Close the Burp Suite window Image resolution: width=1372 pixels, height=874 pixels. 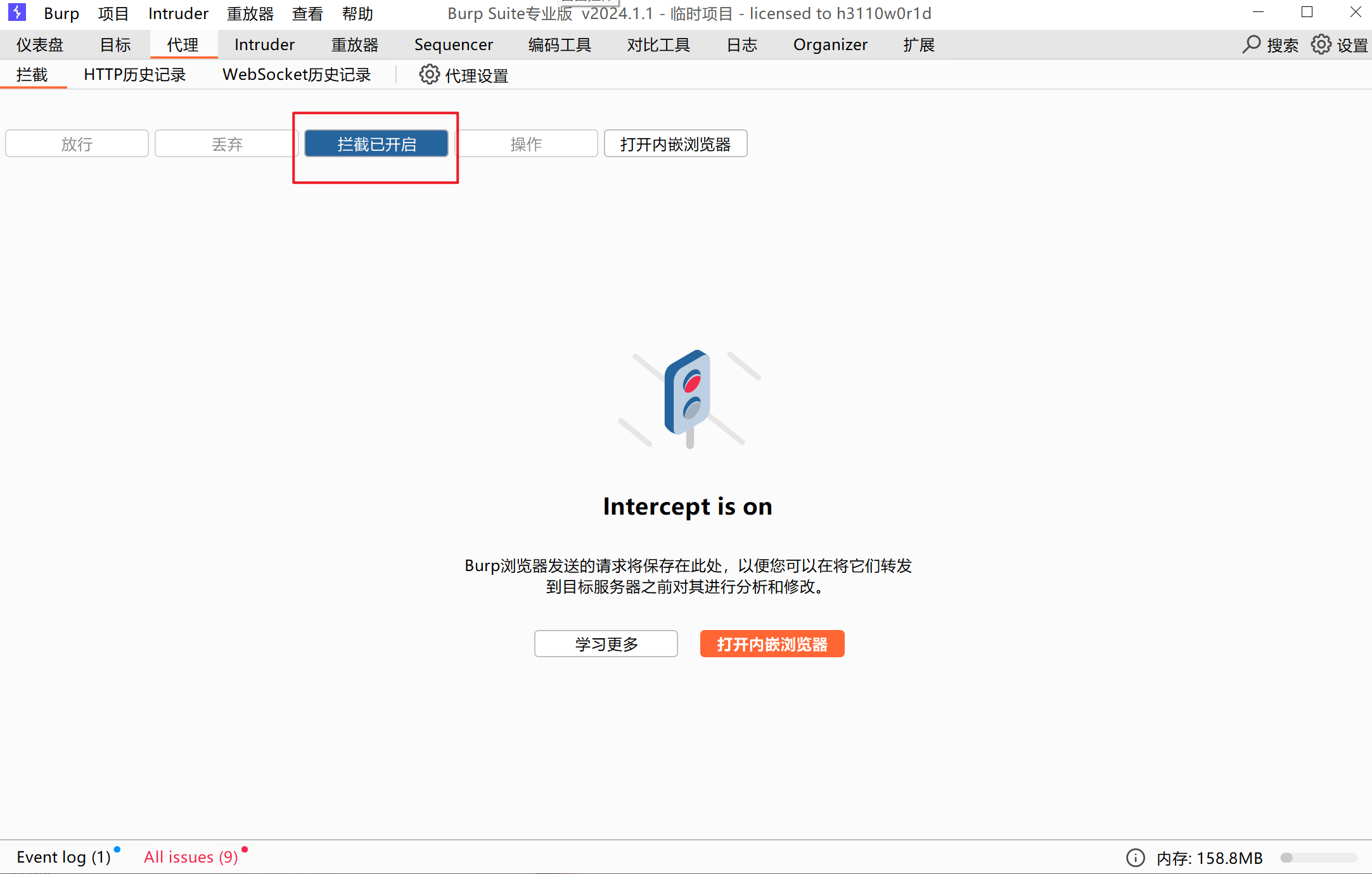1356,12
